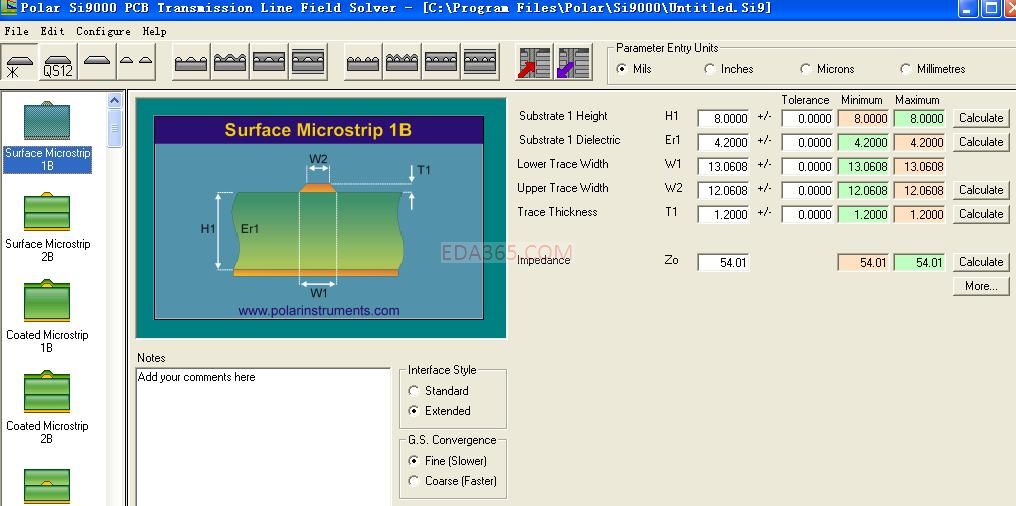Click the structure list scrollbar thumb
Screen dimensions: 1016x506
click(x=115, y=128)
